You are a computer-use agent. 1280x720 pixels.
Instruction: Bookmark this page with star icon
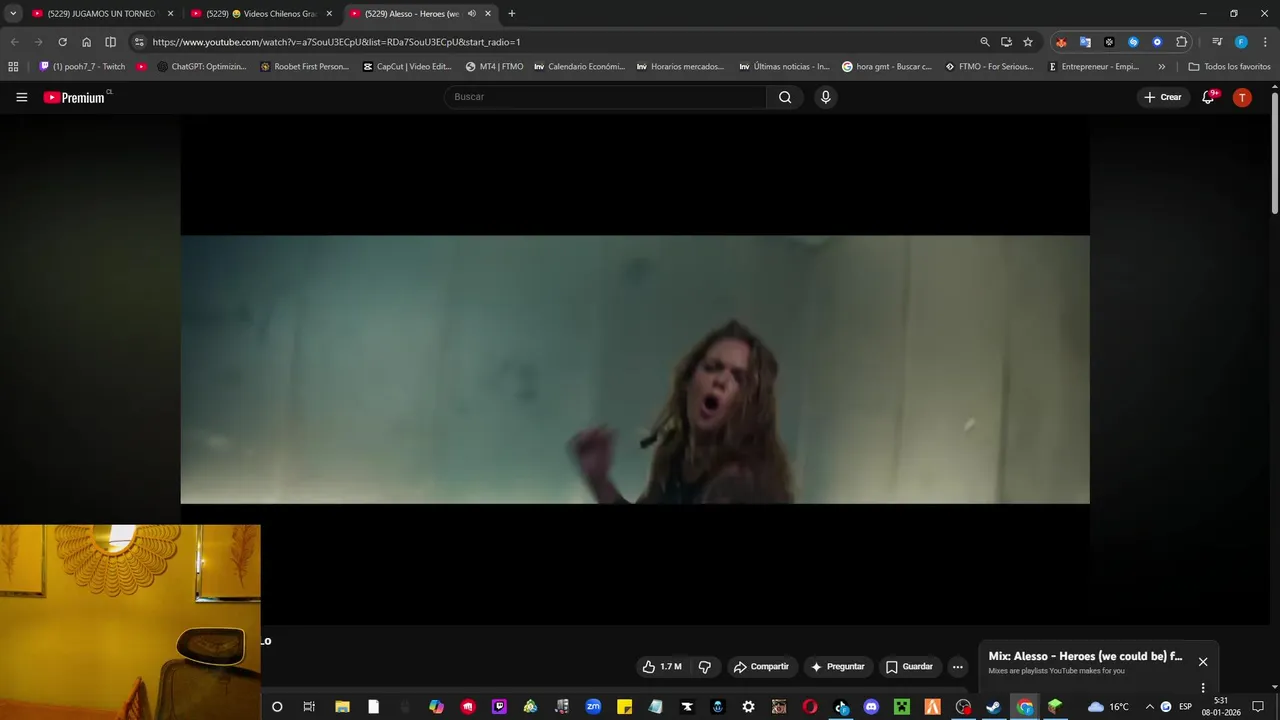1028,42
